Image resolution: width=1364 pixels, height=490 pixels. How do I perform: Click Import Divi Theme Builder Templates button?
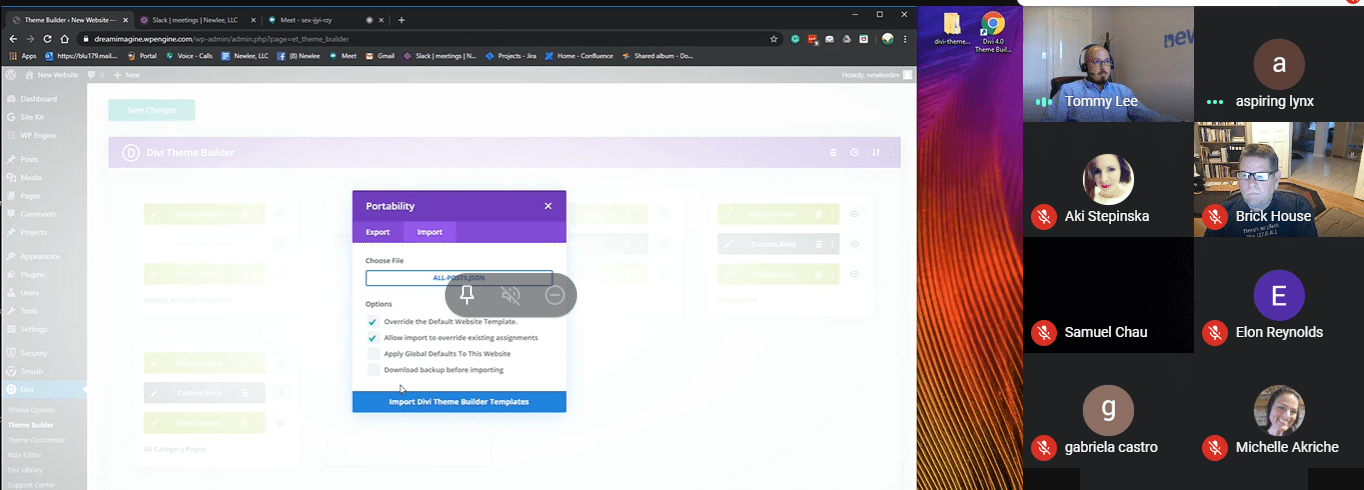point(459,402)
